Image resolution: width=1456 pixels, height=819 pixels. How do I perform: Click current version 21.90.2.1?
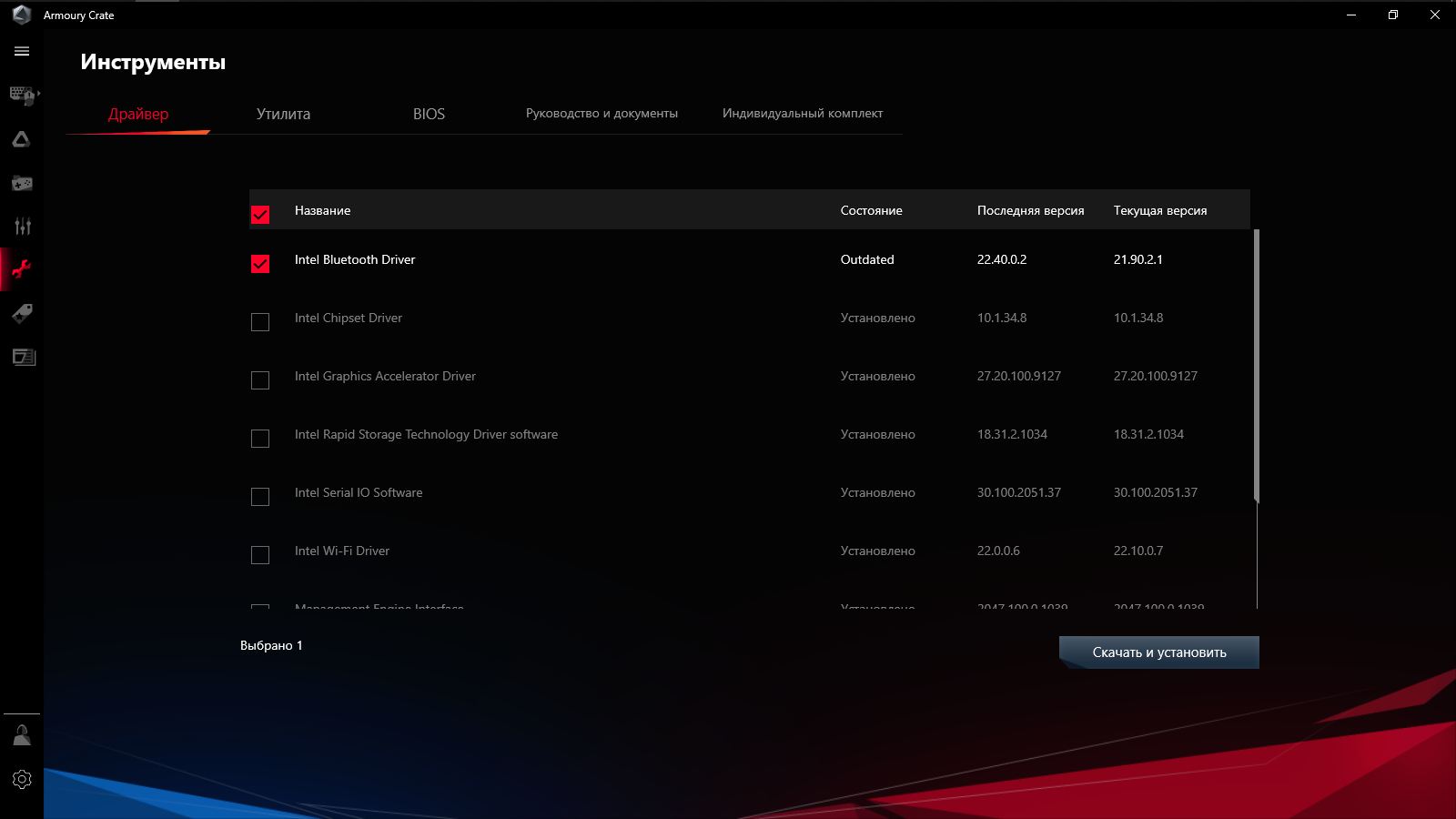[x=1138, y=259]
